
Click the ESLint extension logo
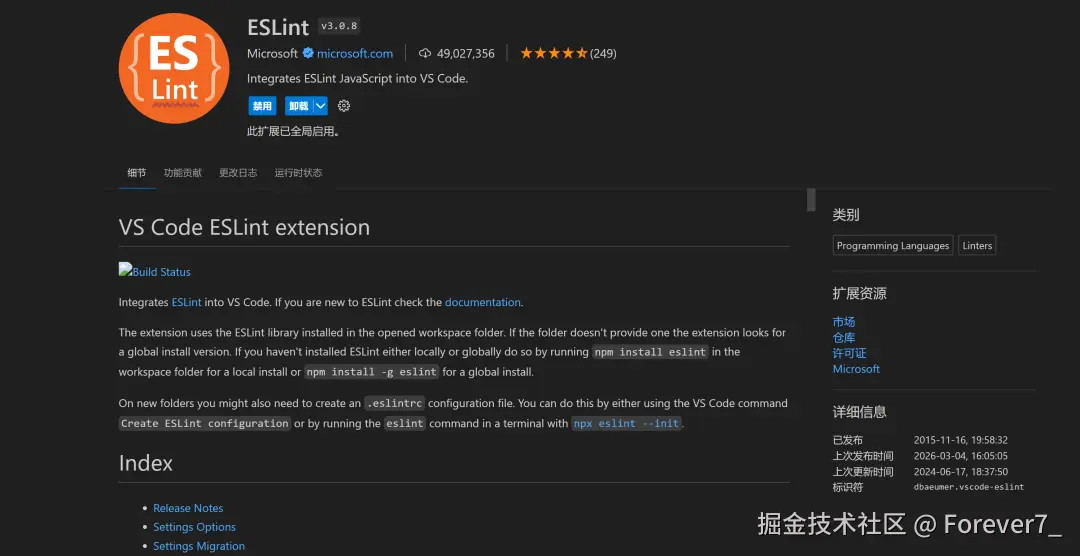click(x=174, y=68)
